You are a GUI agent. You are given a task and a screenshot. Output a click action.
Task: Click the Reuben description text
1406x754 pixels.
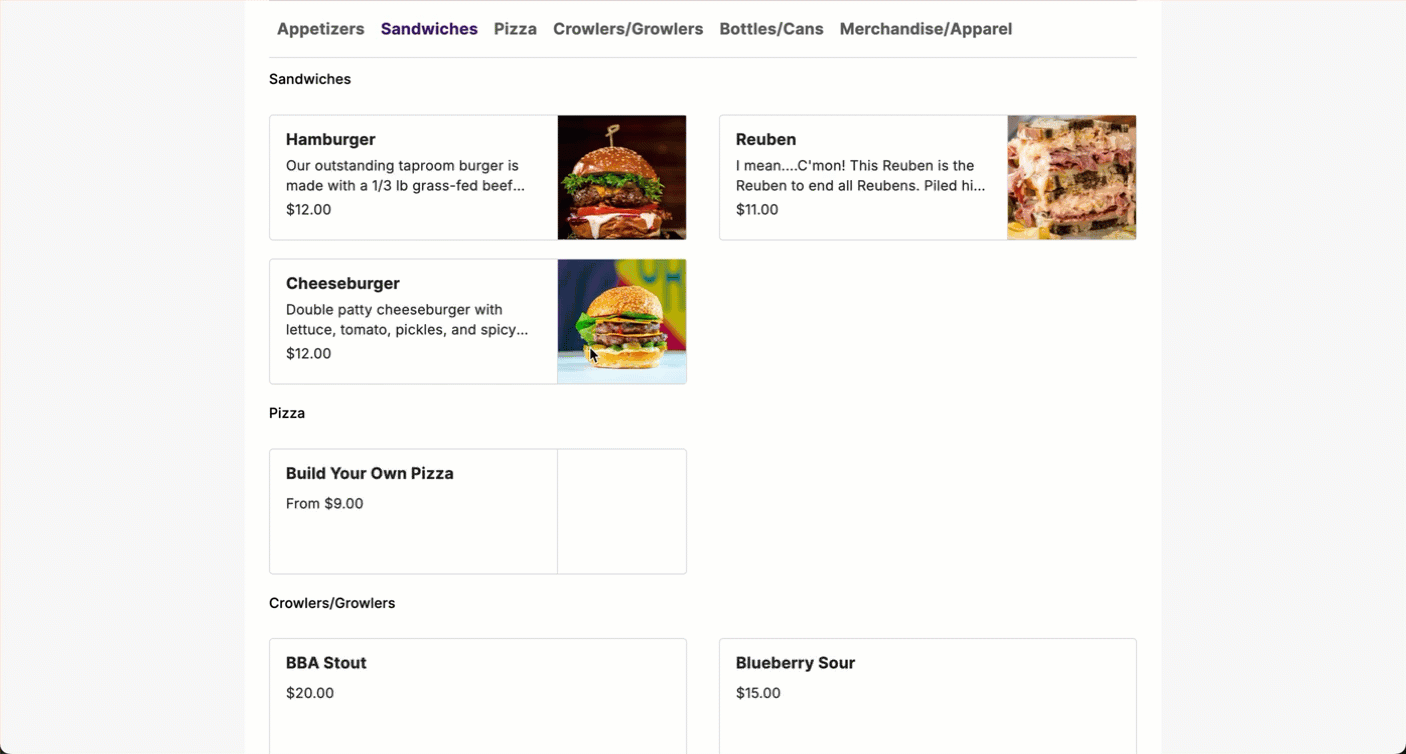click(860, 175)
